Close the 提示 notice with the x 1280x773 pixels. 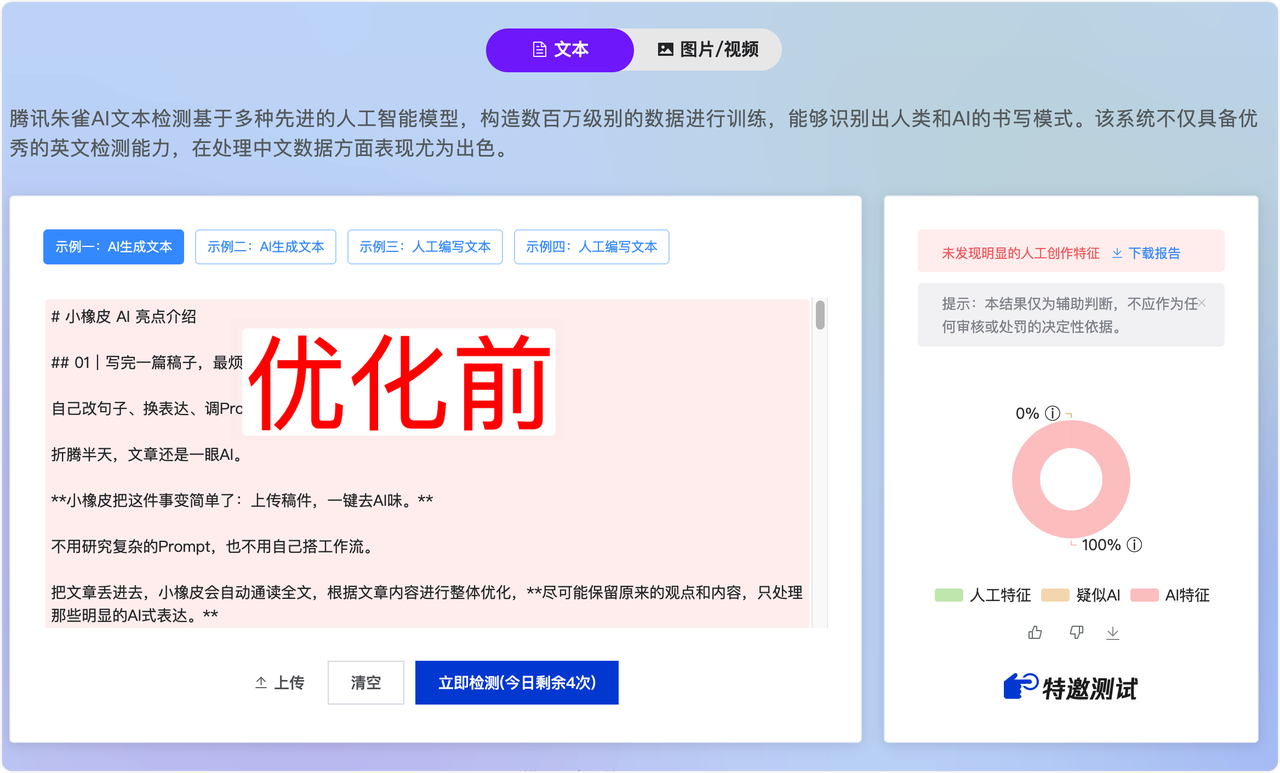click(x=1202, y=303)
